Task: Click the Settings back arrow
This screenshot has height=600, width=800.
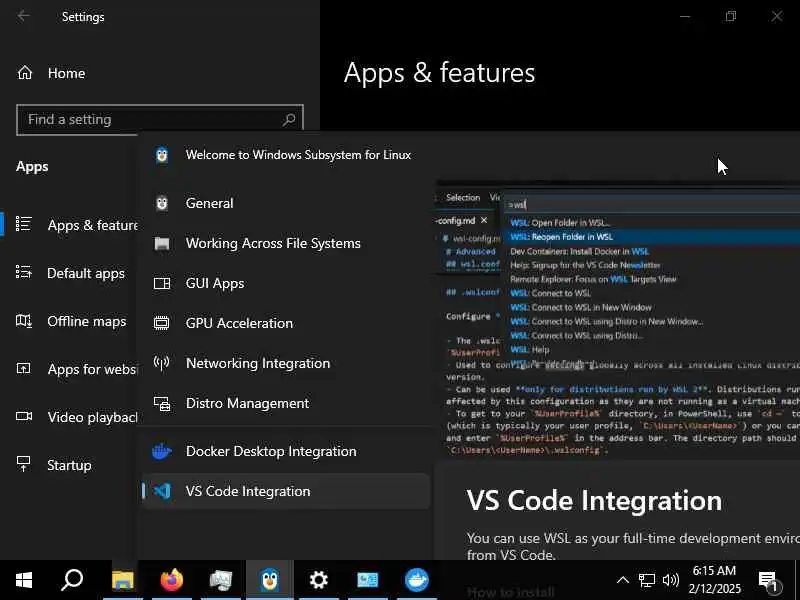Action: (23, 16)
